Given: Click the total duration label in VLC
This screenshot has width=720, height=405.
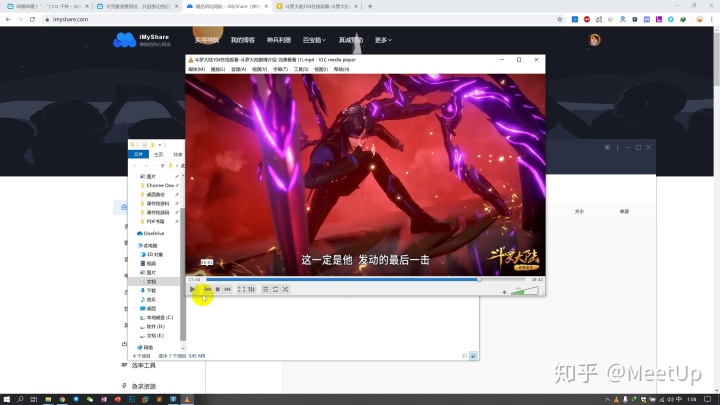Looking at the screenshot, I should click(x=537, y=279).
